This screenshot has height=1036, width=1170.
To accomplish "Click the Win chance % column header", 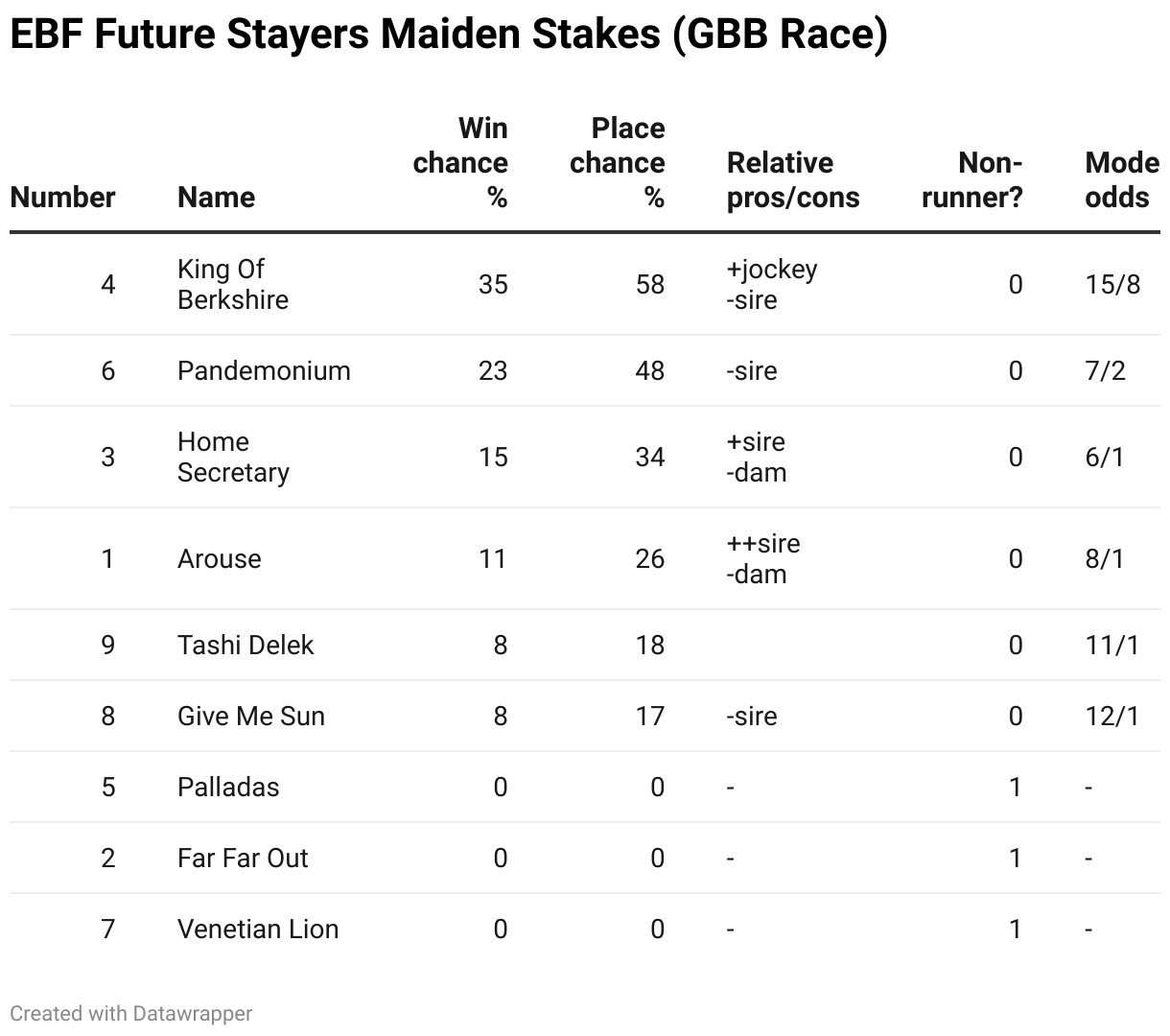I will click(x=460, y=163).
